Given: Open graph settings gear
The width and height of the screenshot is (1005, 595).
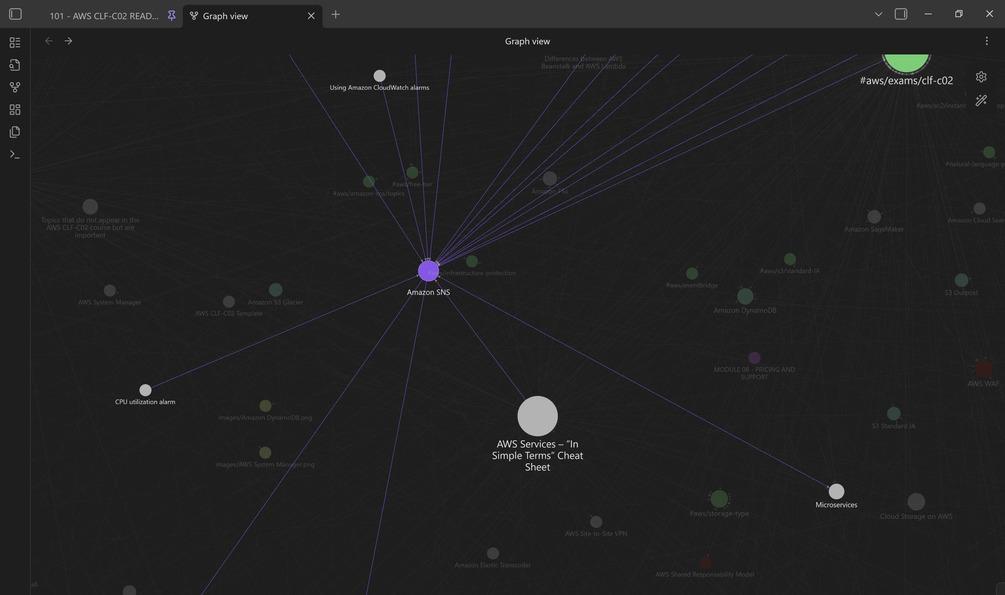Looking at the screenshot, I should pyautogui.click(x=981, y=77).
